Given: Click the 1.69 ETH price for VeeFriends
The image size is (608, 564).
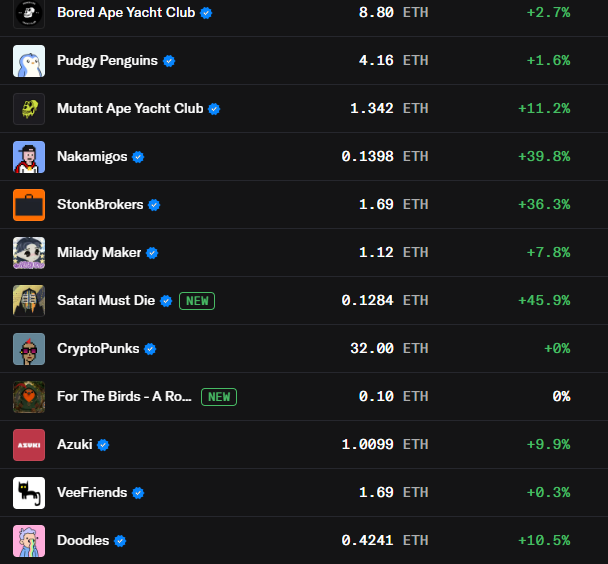Looking at the screenshot, I should [x=394, y=493].
